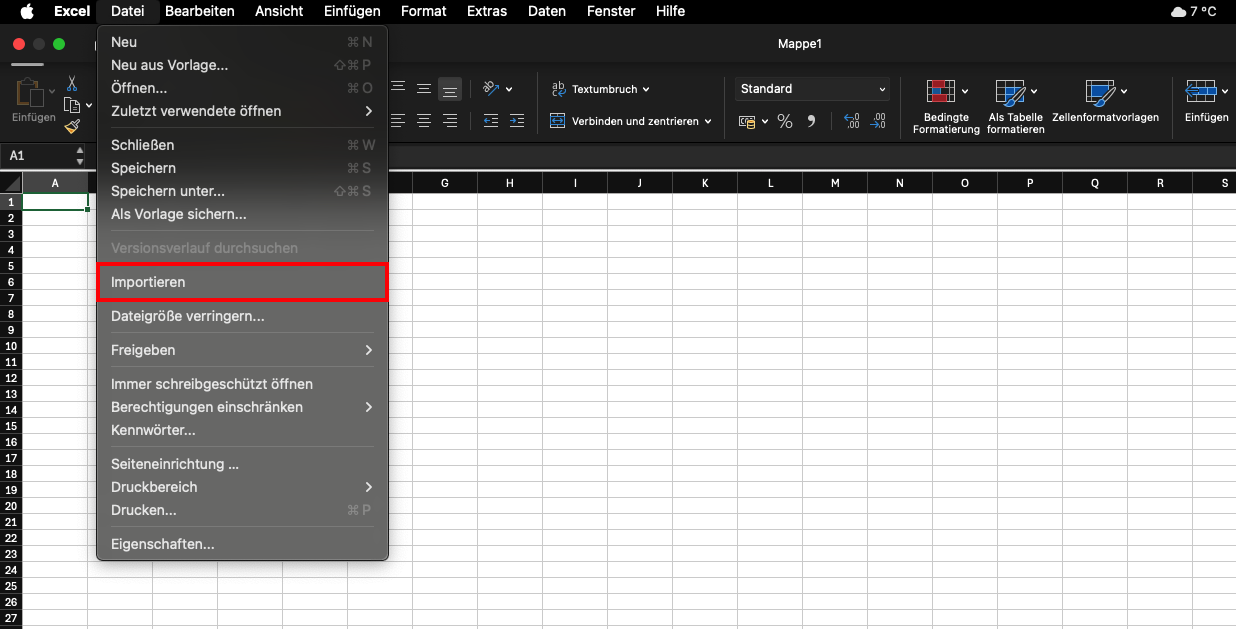
Task: Expand Verbinden und zentrieren dropdown arrow
Action: pos(708,122)
